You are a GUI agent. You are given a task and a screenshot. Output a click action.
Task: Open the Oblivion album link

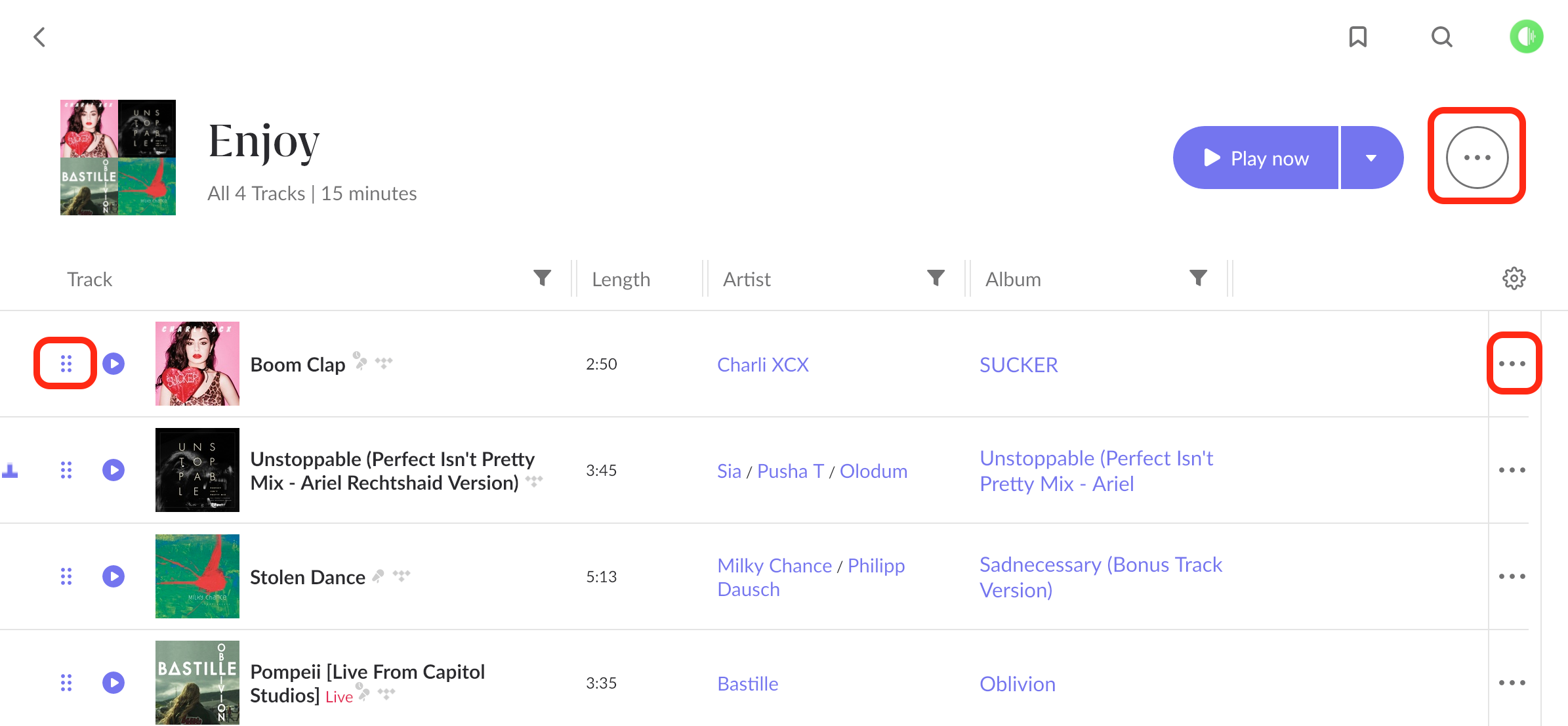[x=1017, y=684]
